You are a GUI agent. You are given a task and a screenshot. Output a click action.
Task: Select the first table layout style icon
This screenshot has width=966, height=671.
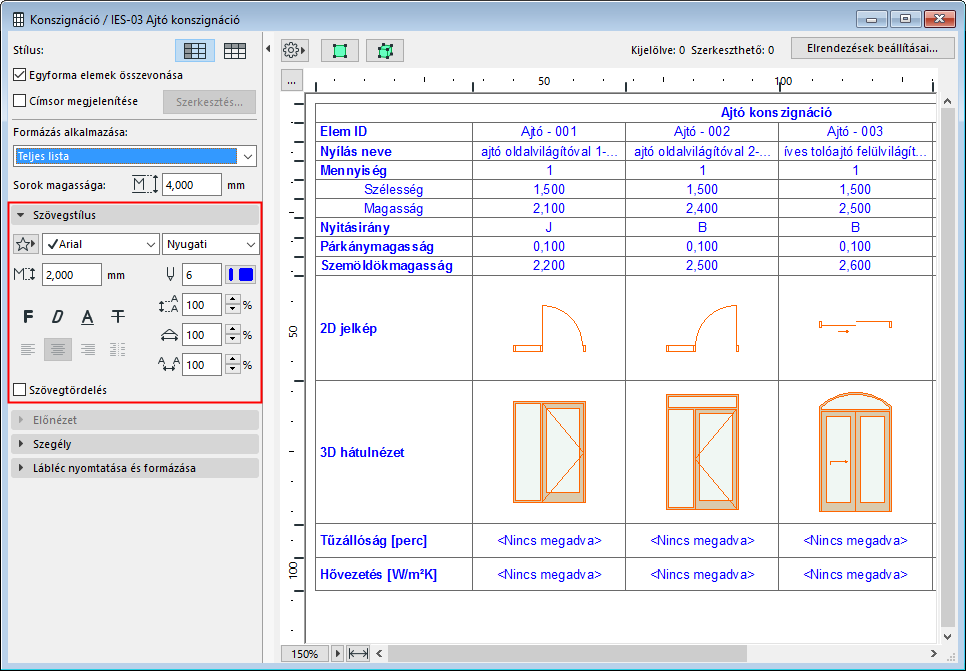pyautogui.click(x=195, y=51)
